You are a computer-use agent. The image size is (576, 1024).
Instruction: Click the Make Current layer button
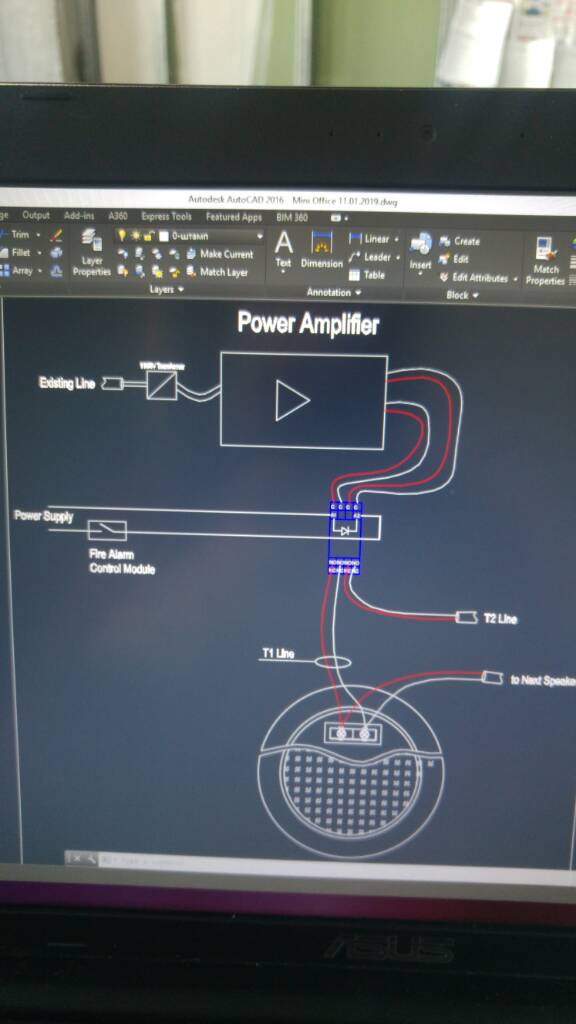coord(220,254)
